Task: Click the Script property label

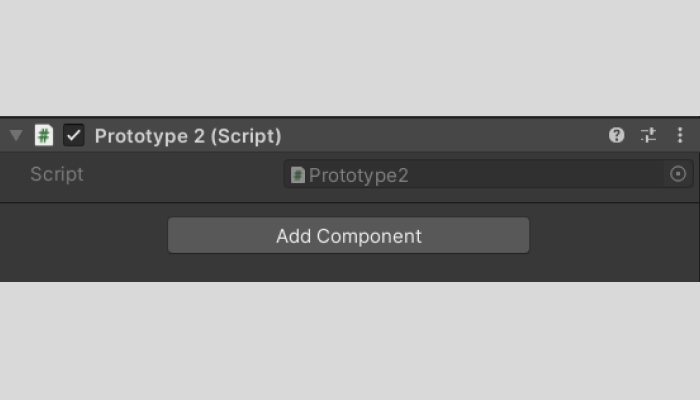Action: [57, 174]
